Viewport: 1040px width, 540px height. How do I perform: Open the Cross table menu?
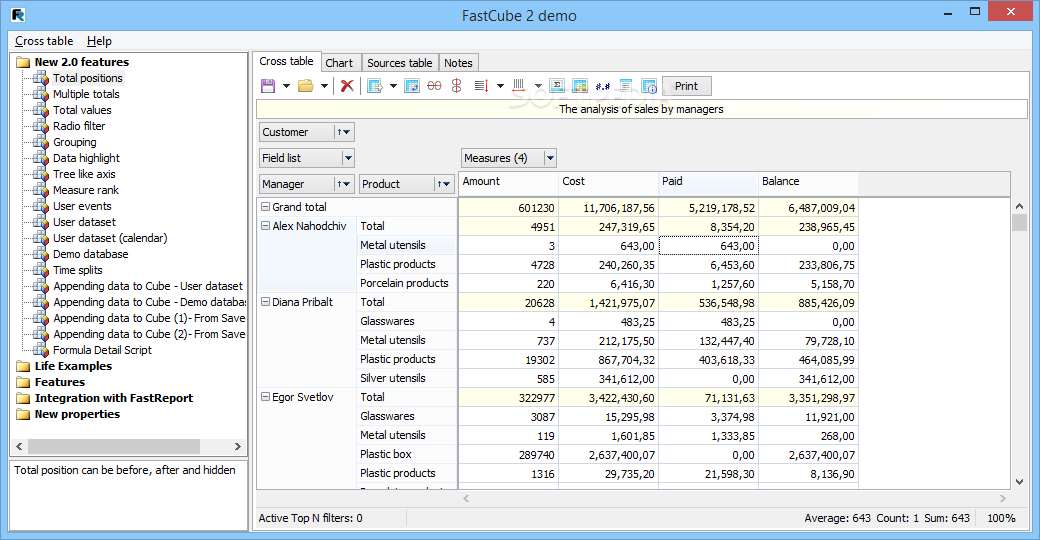[44, 41]
